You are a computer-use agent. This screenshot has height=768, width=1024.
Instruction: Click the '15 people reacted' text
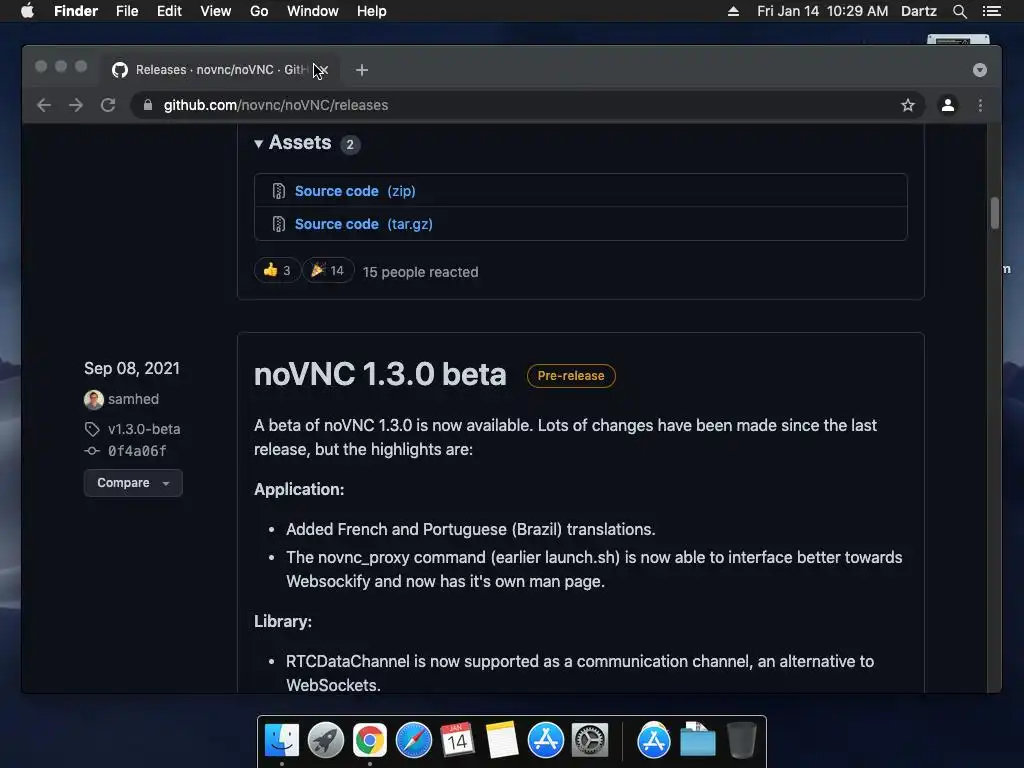pyautogui.click(x=421, y=272)
